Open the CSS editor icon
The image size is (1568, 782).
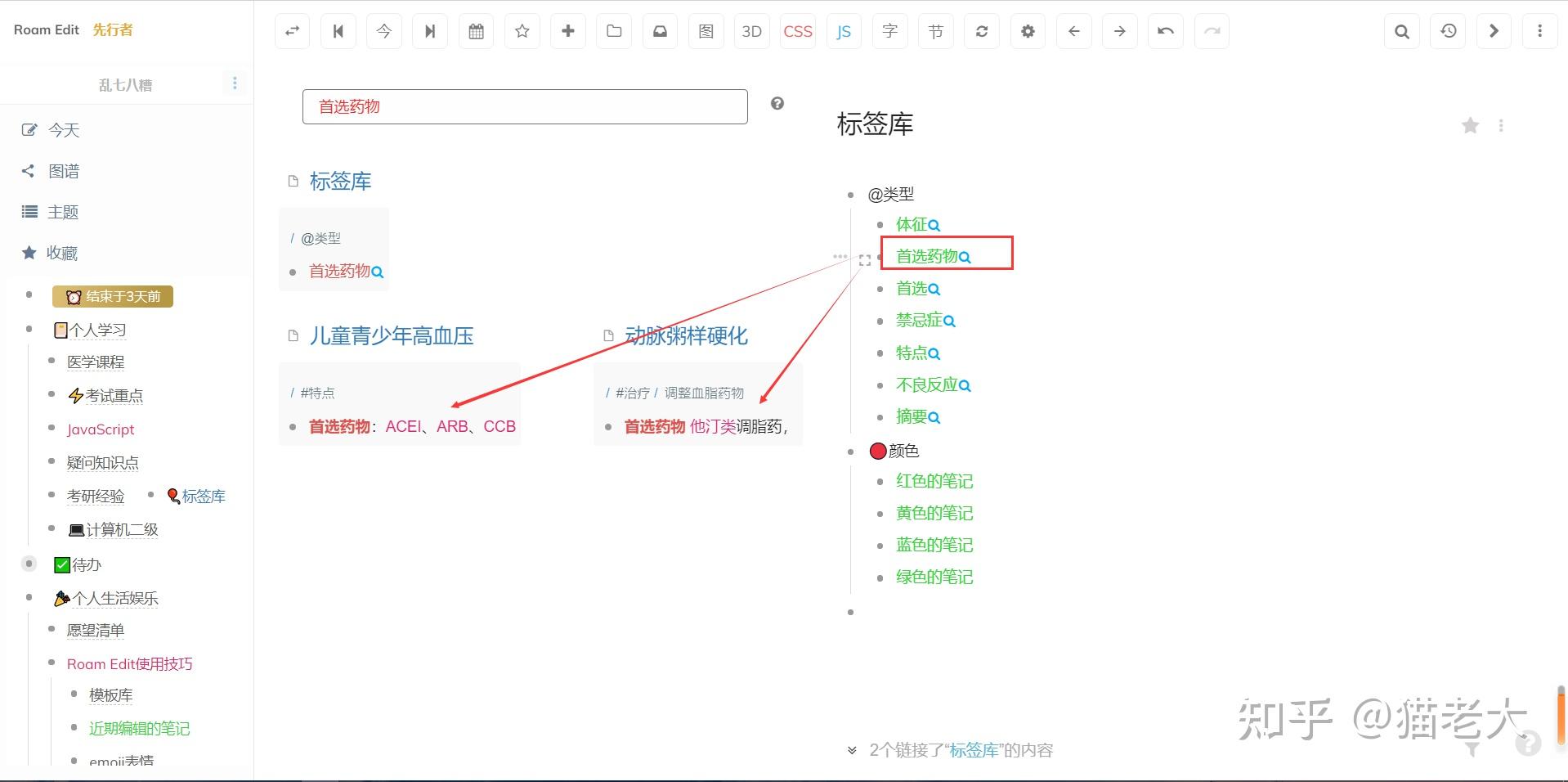coord(797,31)
